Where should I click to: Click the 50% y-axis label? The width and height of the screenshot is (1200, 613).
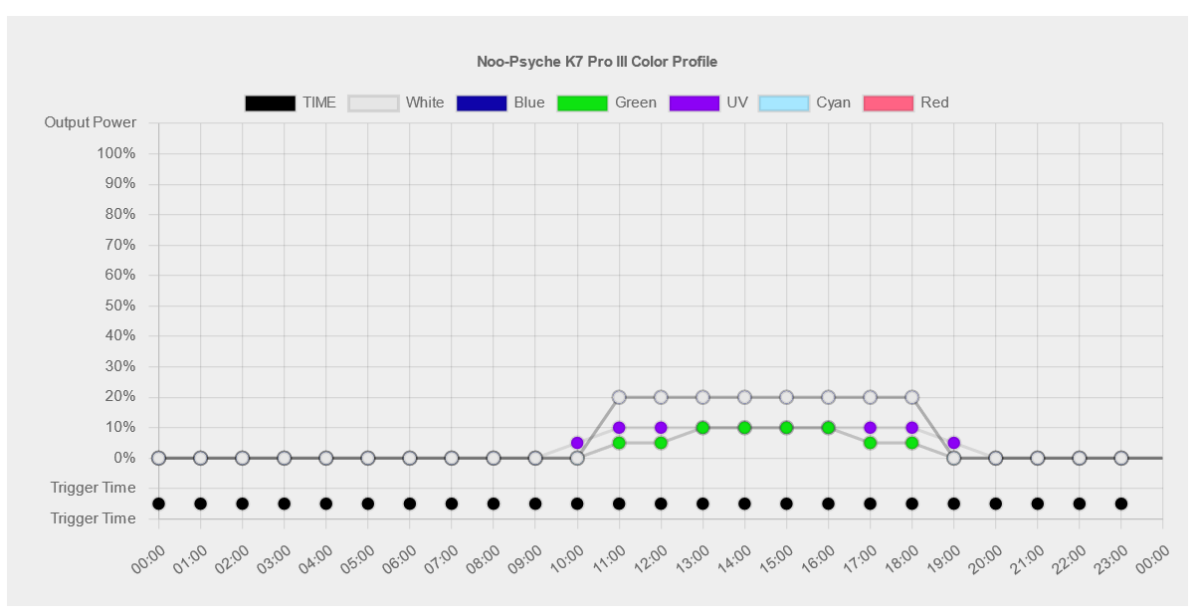(x=118, y=306)
